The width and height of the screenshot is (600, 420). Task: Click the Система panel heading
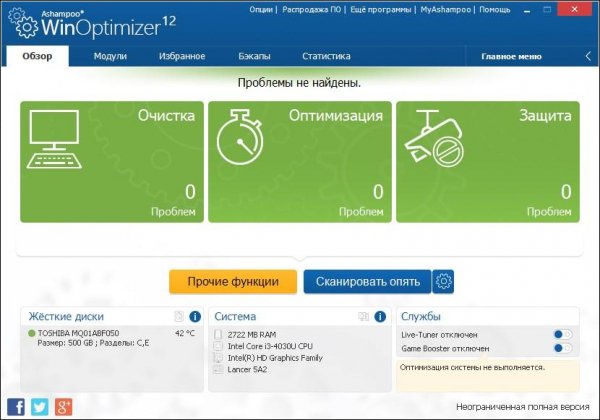[235, 316]
